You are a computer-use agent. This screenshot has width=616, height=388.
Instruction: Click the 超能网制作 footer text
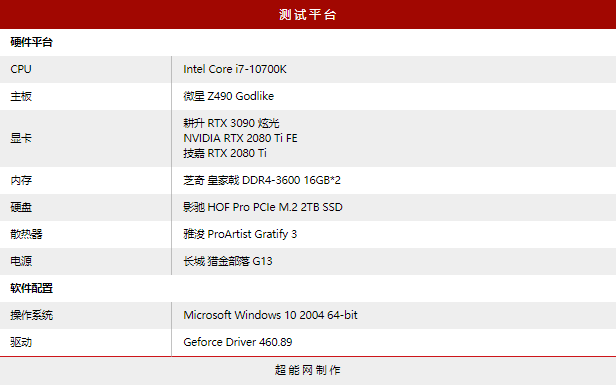[x=308, y=370]
